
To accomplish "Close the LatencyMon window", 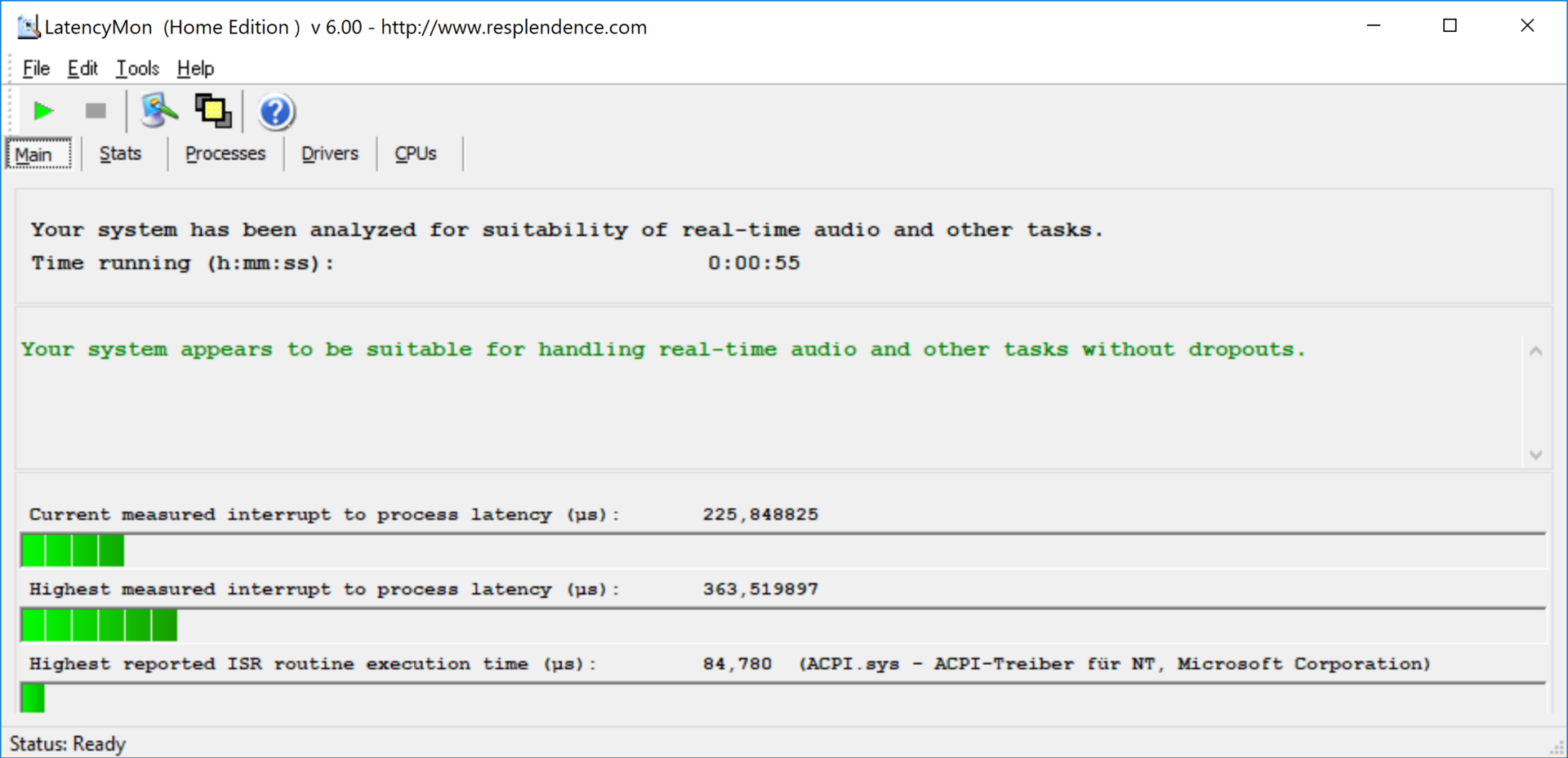I will pyautogui.click(x=1527, y=26).
